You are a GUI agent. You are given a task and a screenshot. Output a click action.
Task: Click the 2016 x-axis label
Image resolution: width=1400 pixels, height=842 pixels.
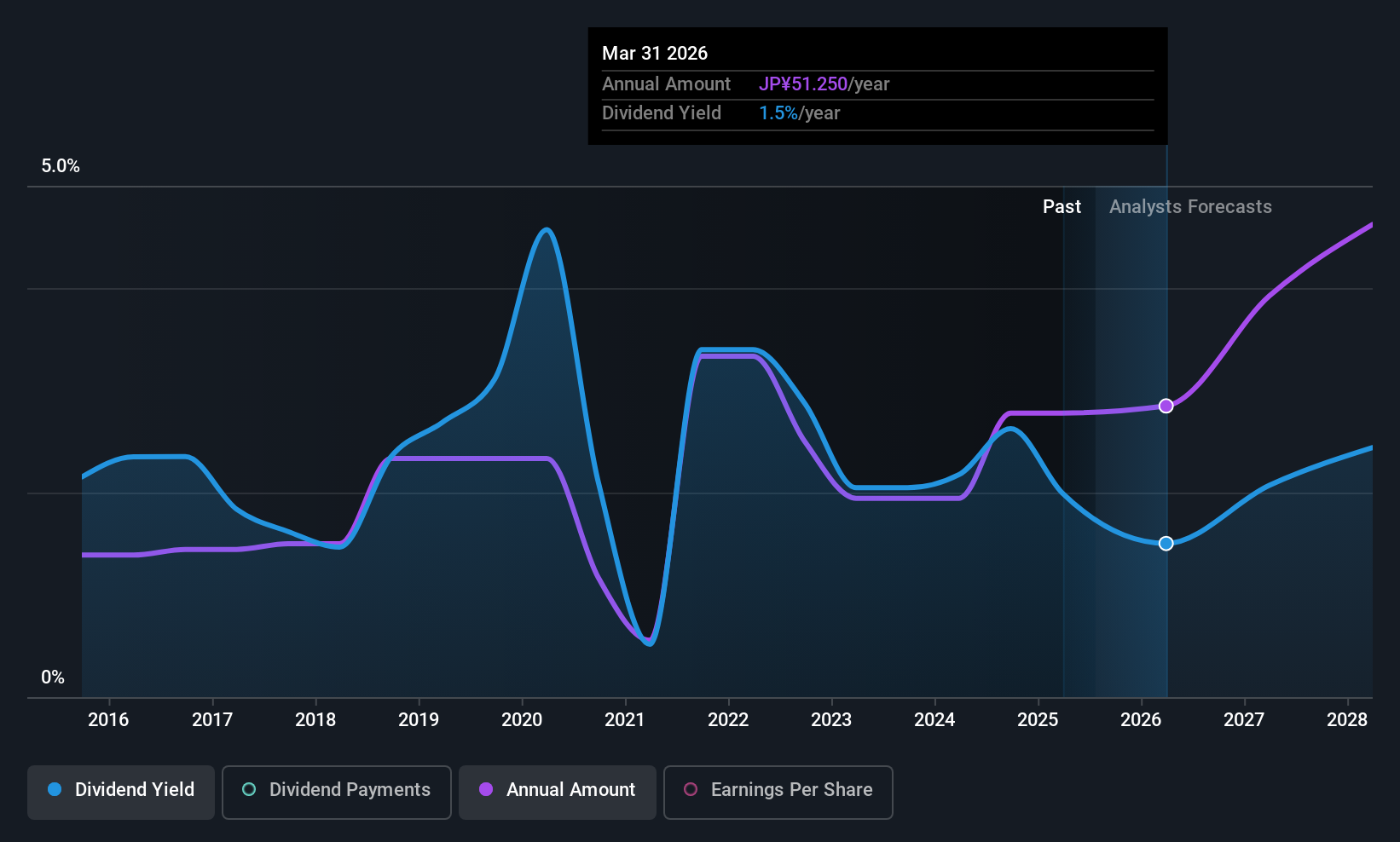pos(108,720)
